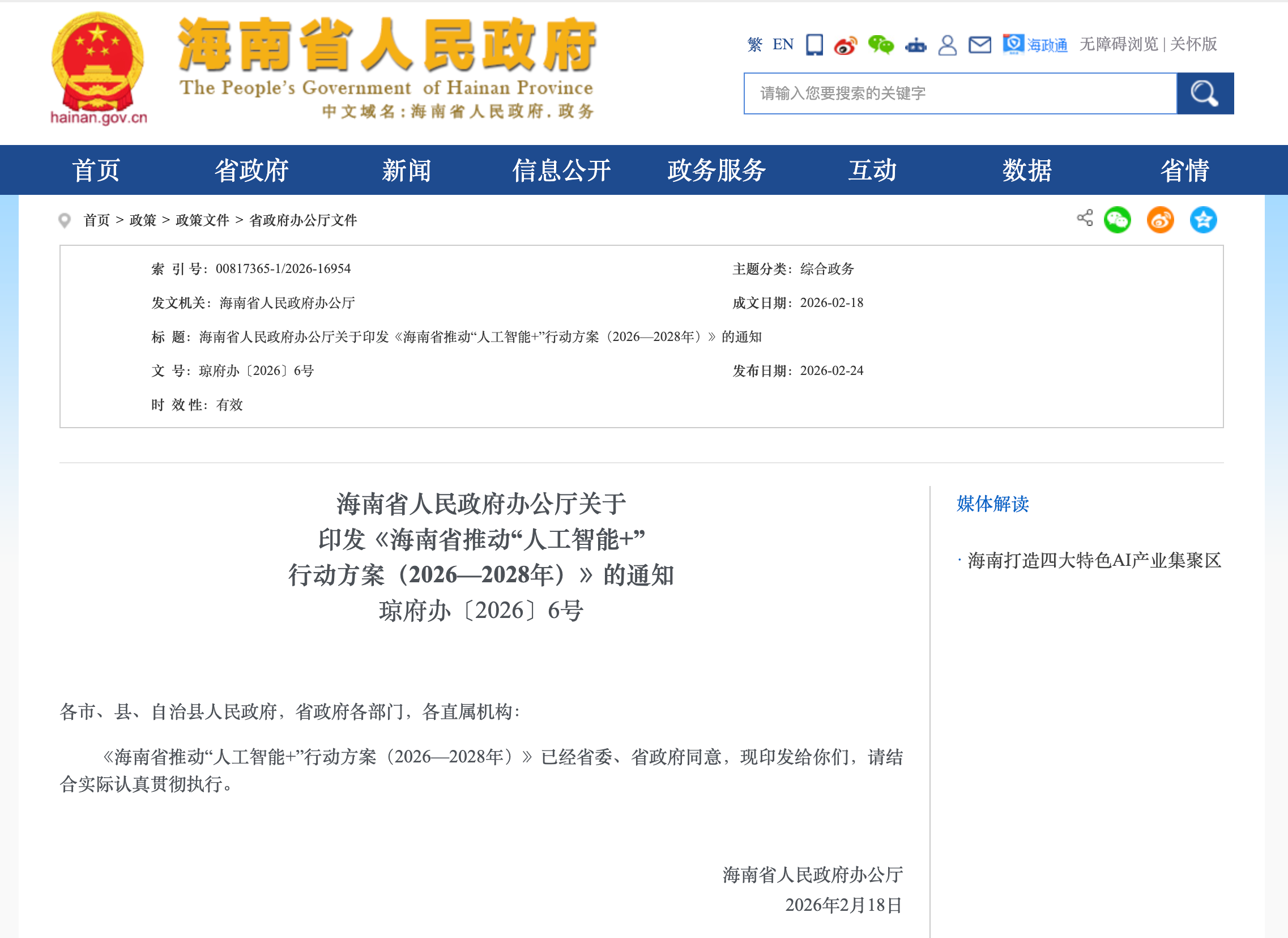
Task: Open the 信息公开 navigation menu
Action: 561,170
